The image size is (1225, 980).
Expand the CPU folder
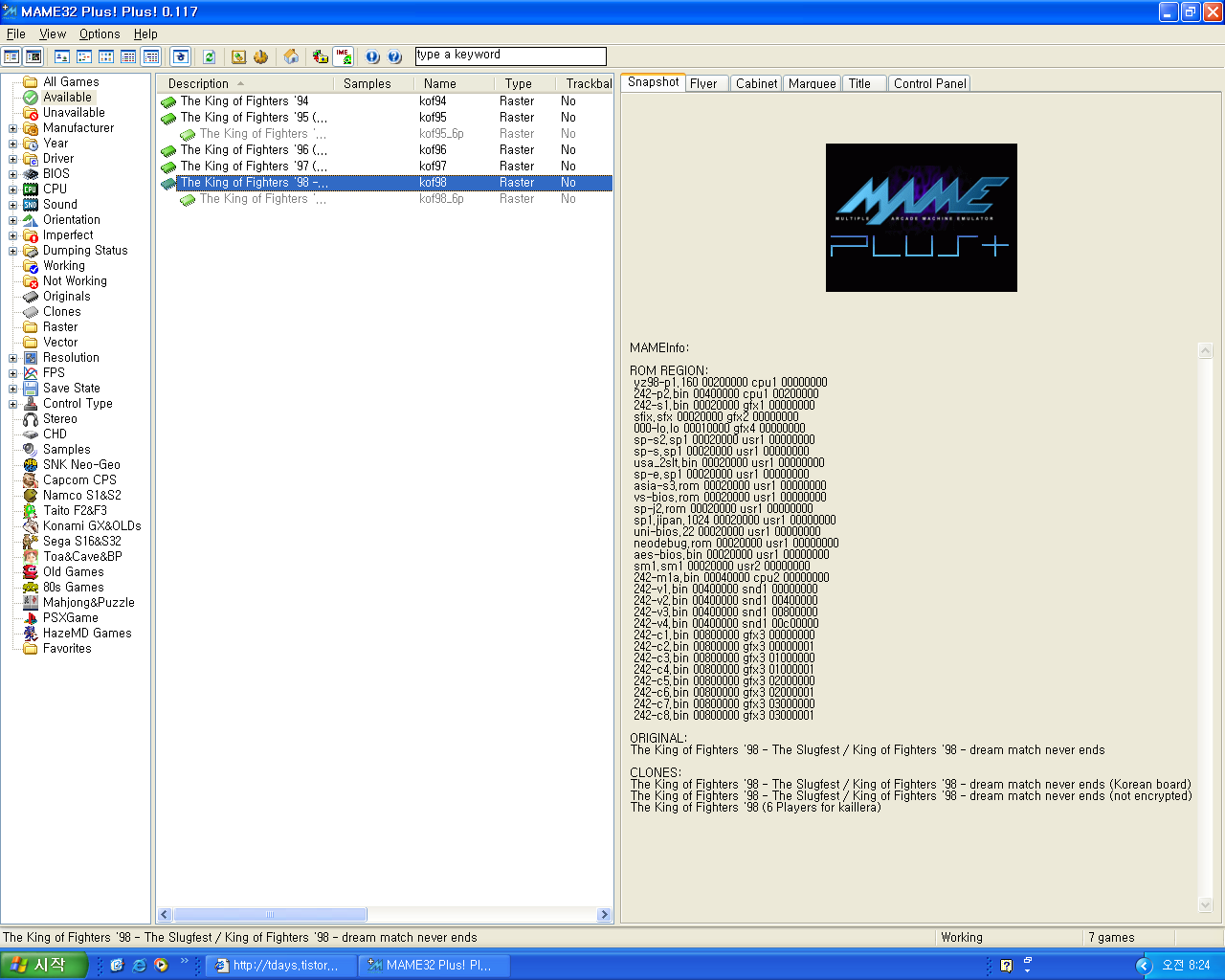point(12,189)
